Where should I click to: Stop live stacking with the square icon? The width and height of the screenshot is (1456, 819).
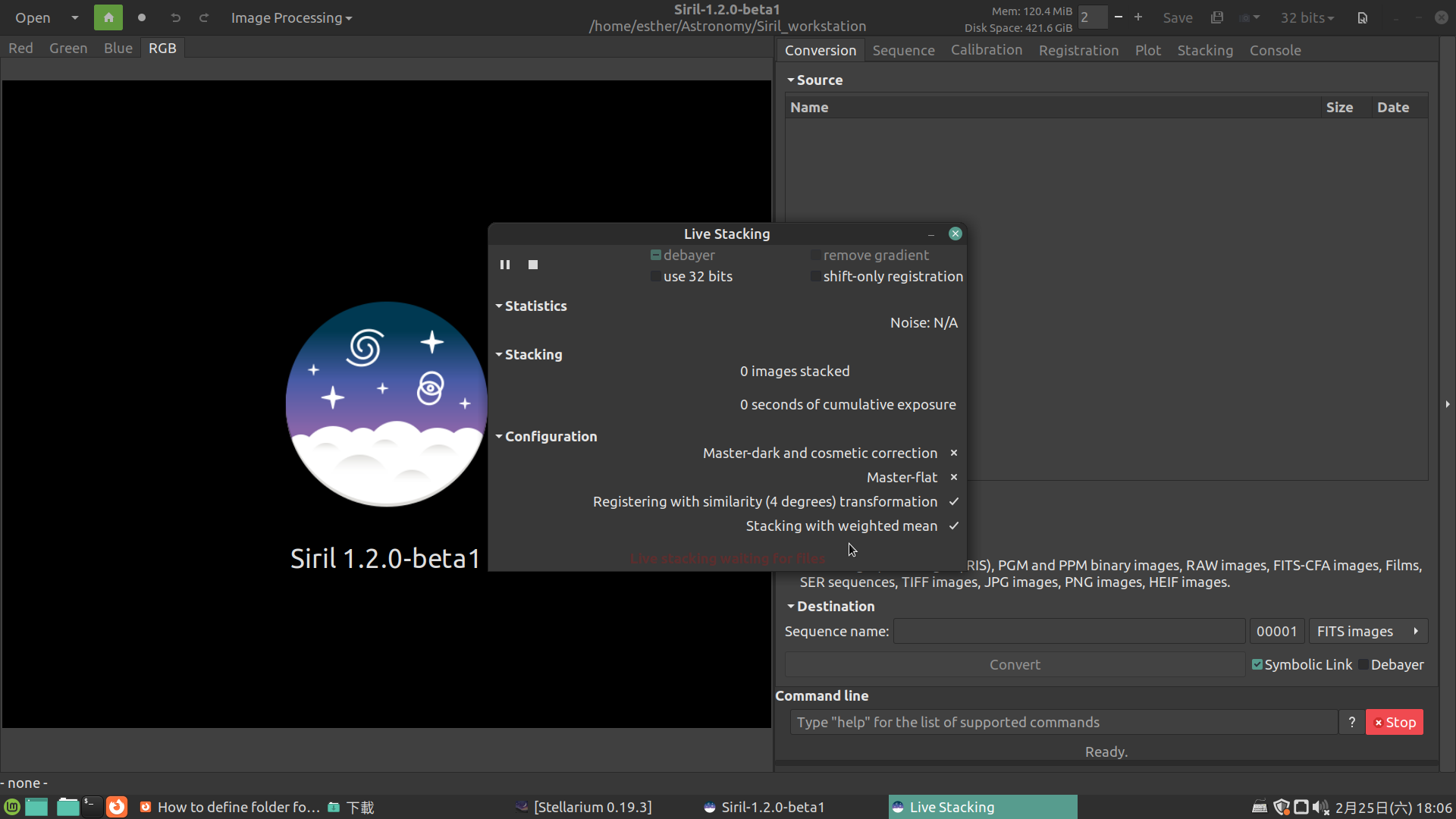pyautogui.click(x=532, y=264)
